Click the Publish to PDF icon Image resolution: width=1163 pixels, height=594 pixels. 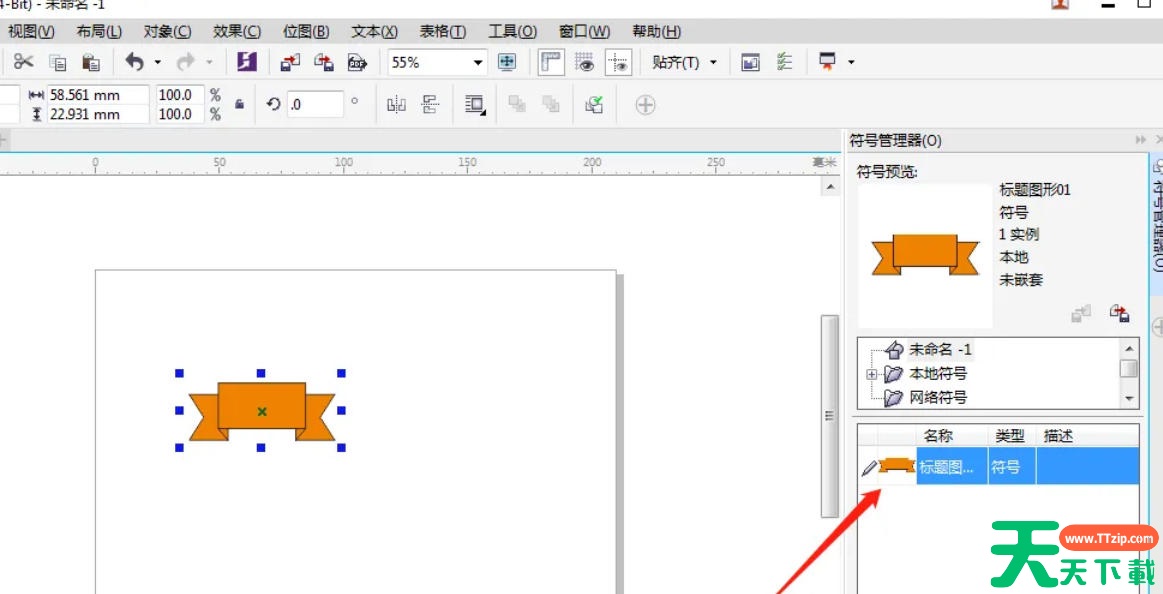(x=357, y=62)
